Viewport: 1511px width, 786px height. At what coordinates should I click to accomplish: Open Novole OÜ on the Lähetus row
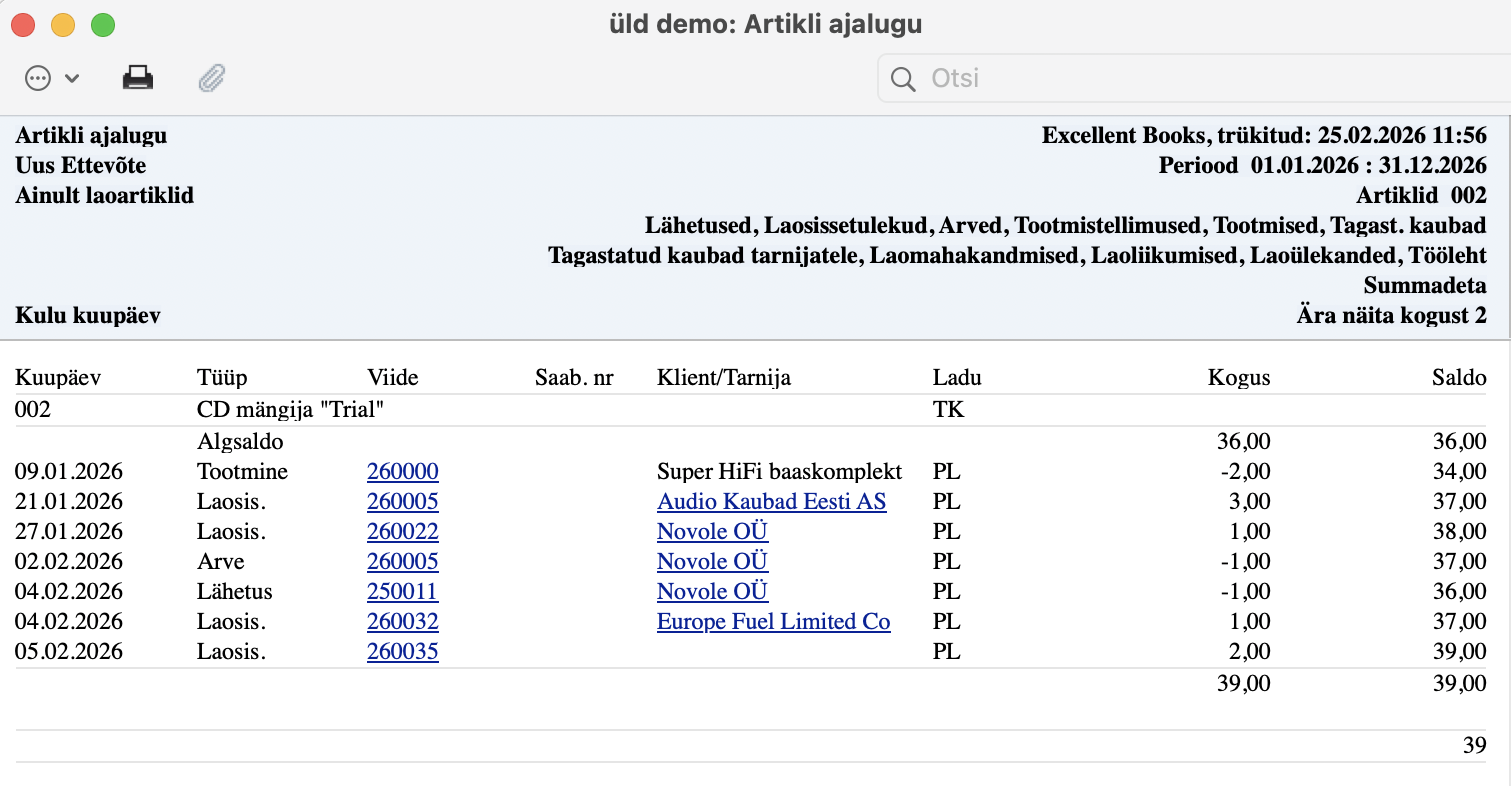coord(712,592)
